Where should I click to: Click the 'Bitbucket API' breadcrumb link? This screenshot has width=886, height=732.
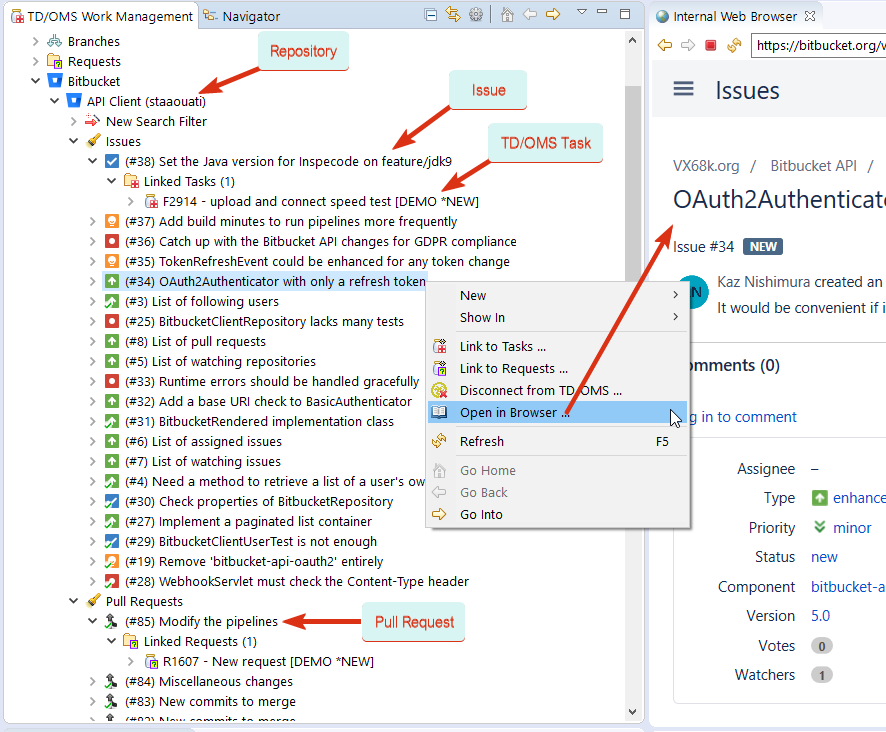point(813,166)
